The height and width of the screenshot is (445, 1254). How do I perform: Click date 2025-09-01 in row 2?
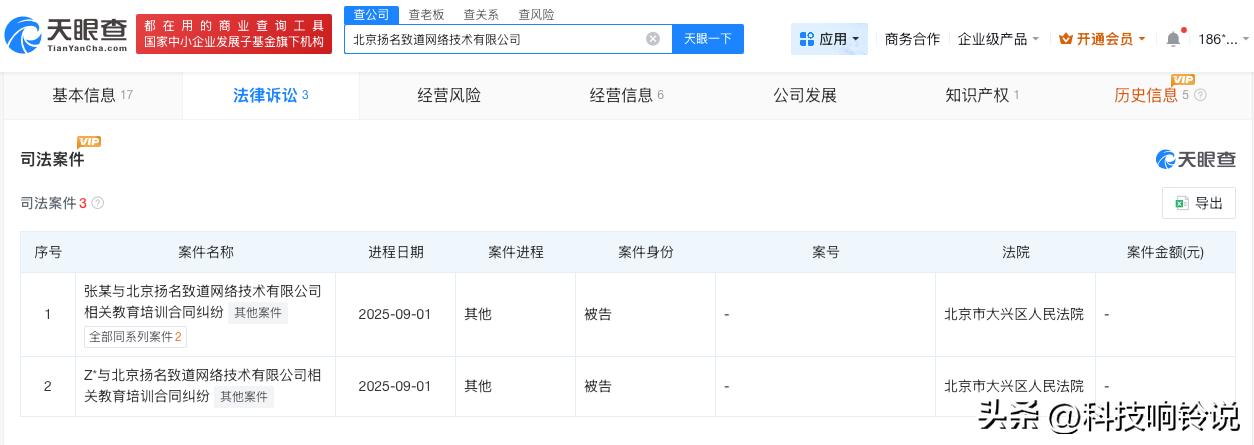point(395,386)
